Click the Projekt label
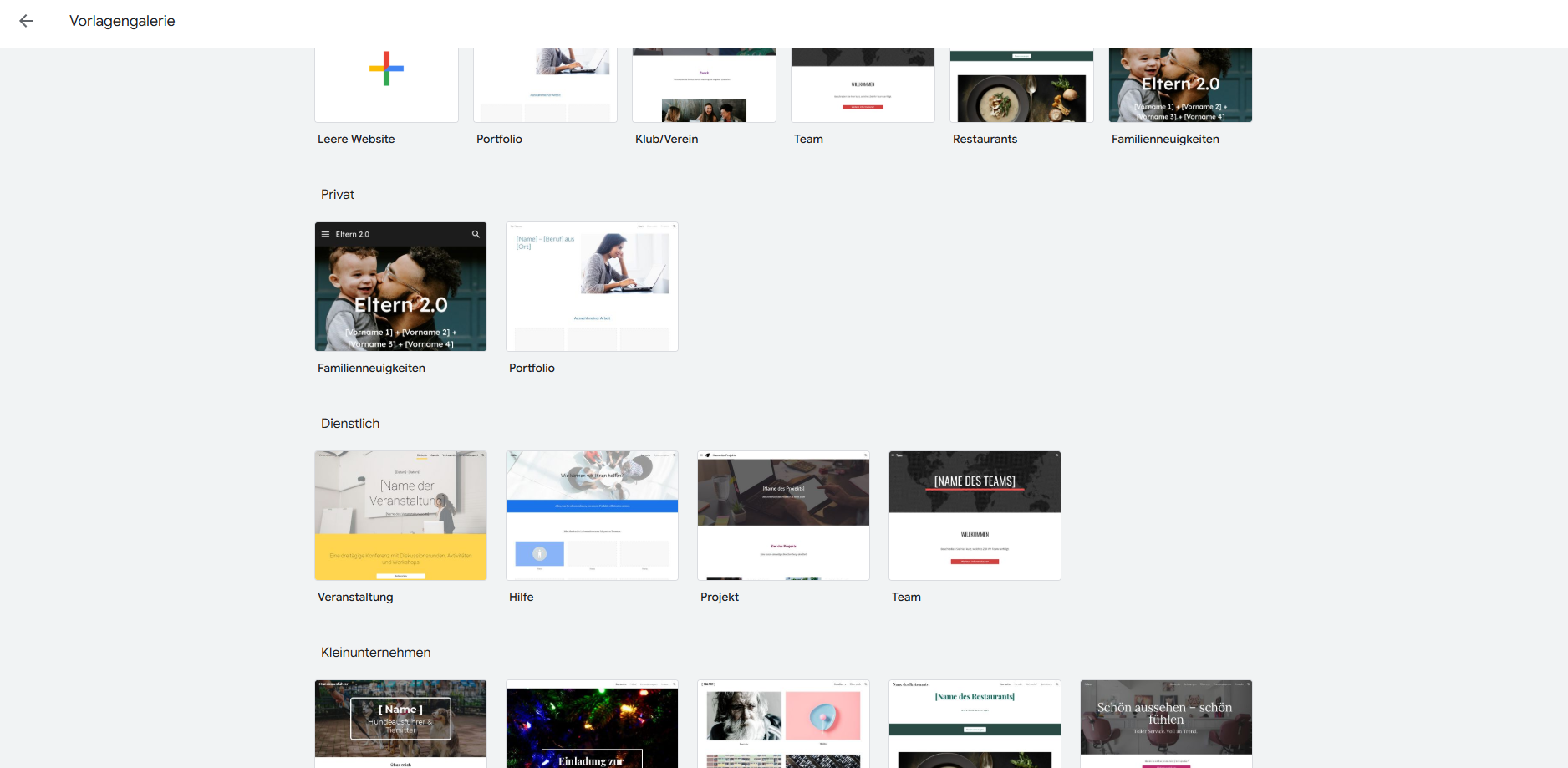 (x=719, y=598)
